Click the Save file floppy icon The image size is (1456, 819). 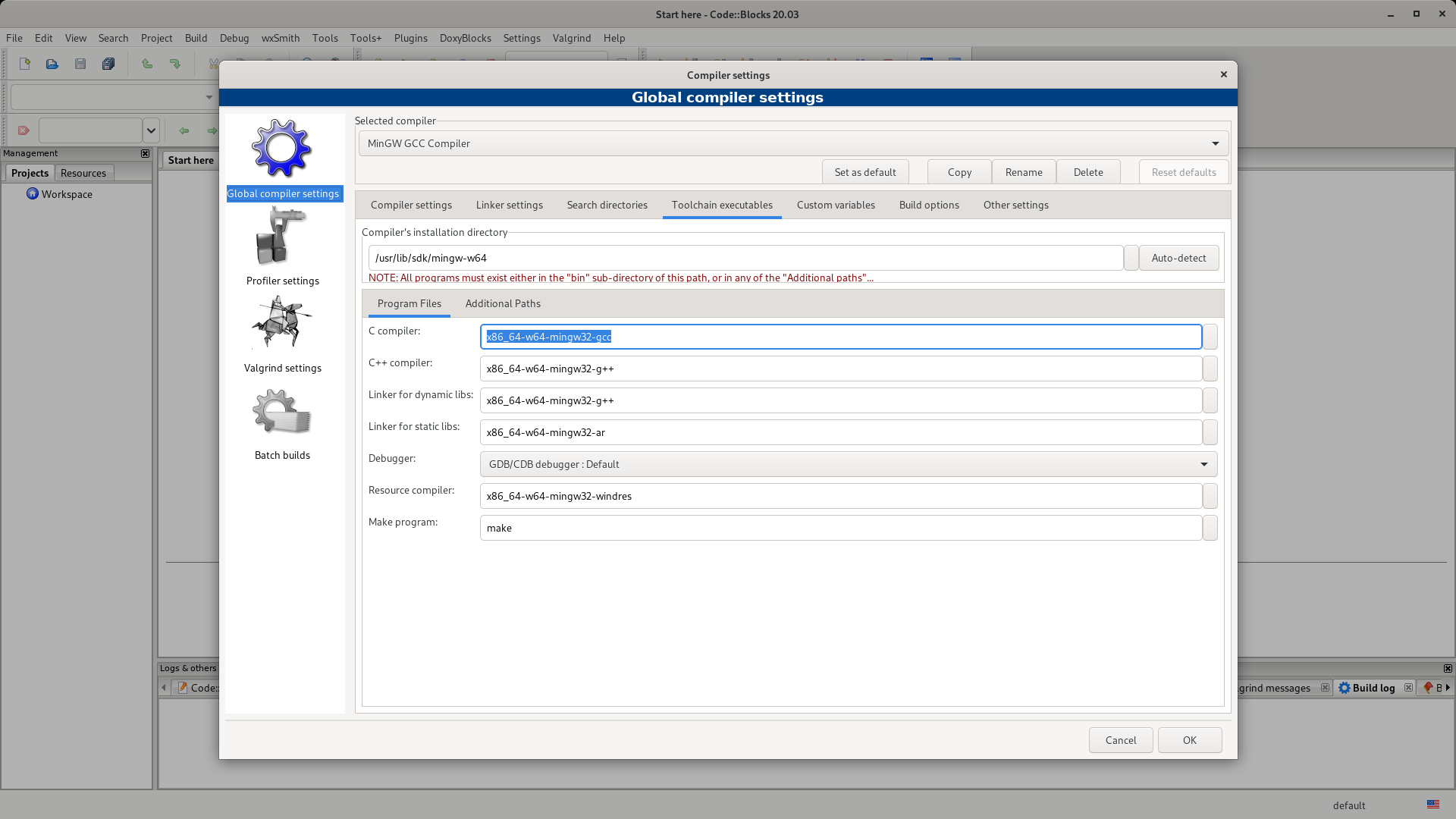pos(80,64)
